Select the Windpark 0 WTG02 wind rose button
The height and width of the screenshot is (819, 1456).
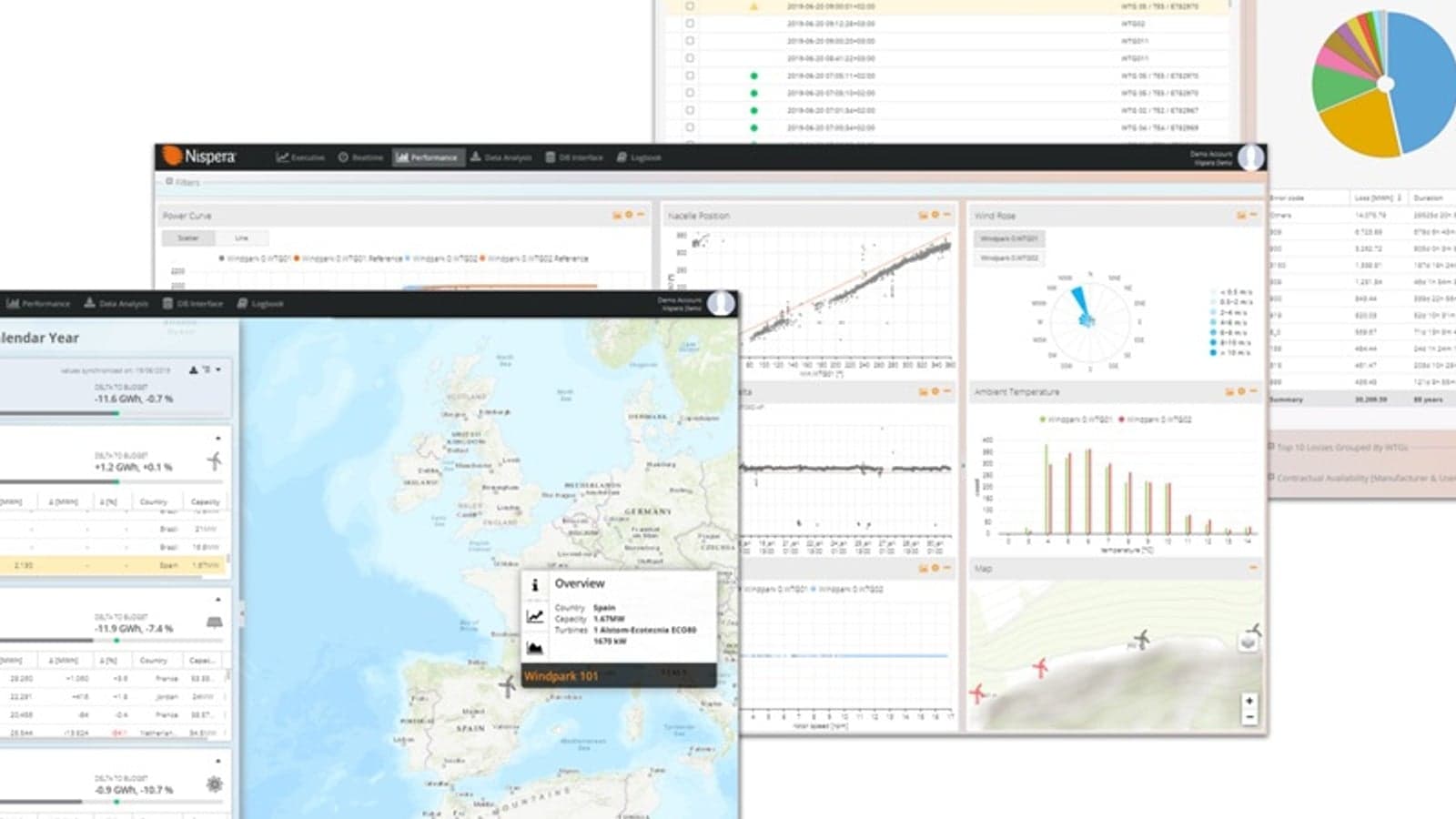(1009, 258)
